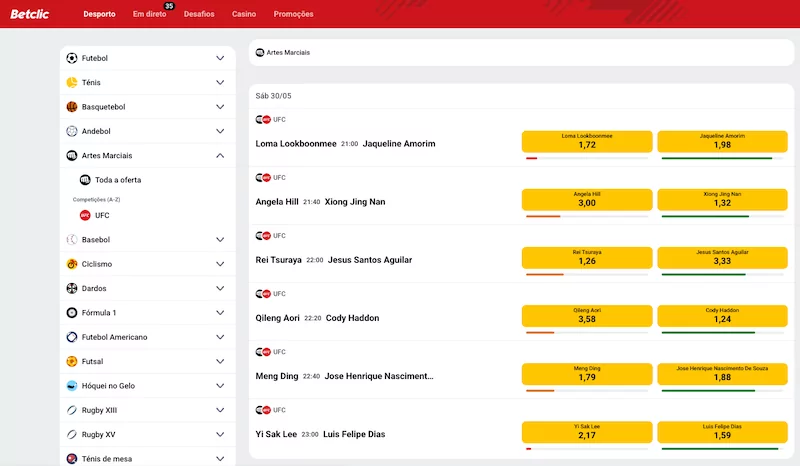Open the Casino tab
This screenshot has height=466, width=800.
click(244, 14)
